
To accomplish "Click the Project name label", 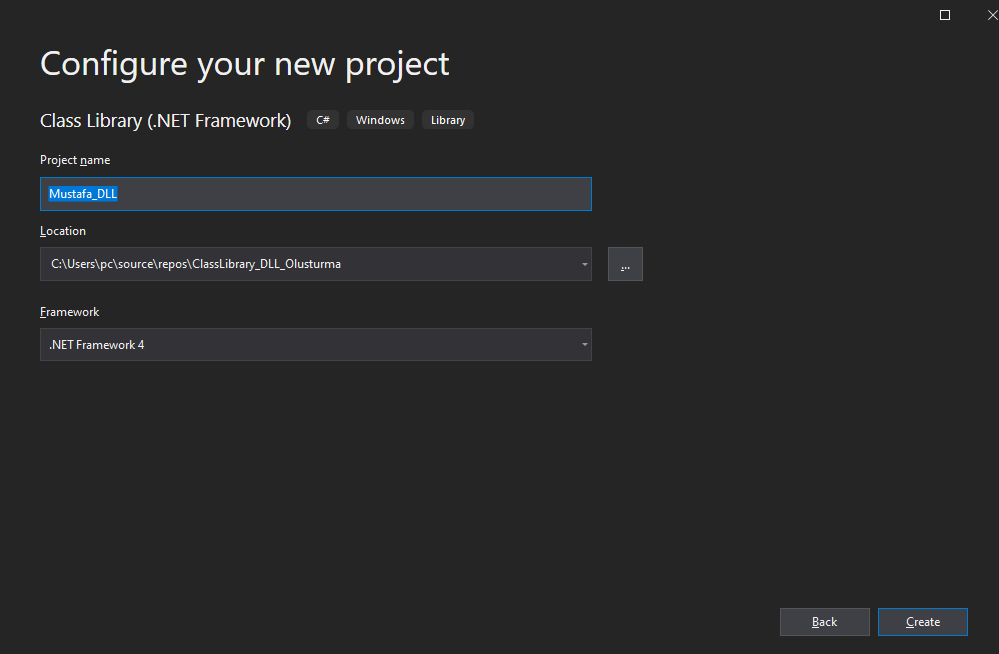I will (x=75, y=160).
